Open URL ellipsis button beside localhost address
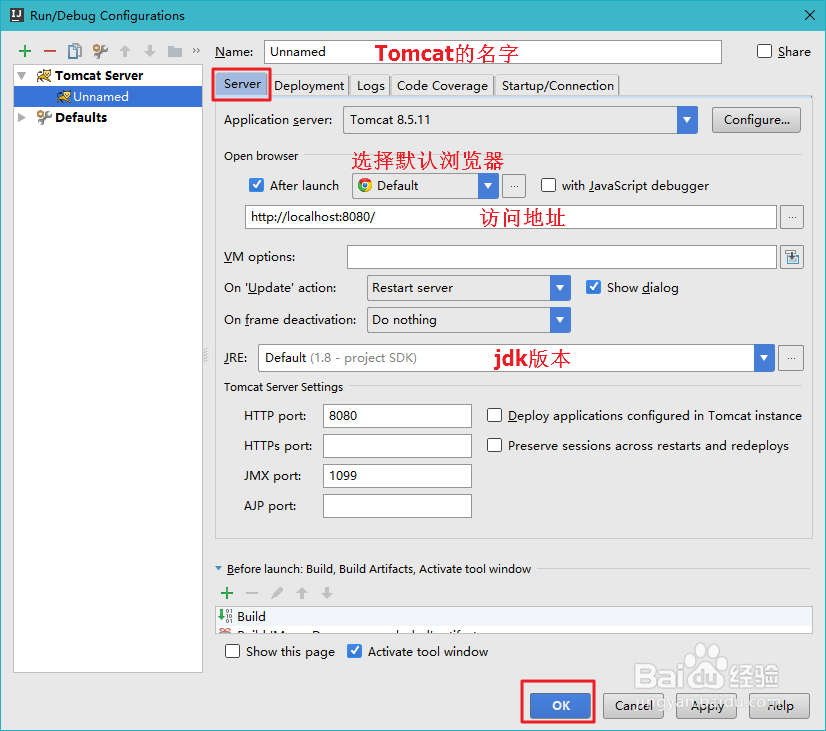Viewport: 826px width, 731px height. (792, 217)
